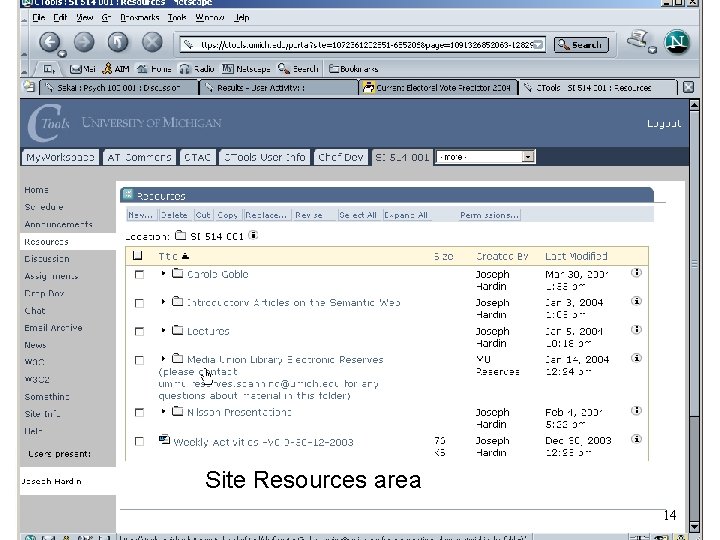The height and width of the screenshot is (540, 720).
Task: Click info icon next to SI 514 001 location
Action: [253, 235]
